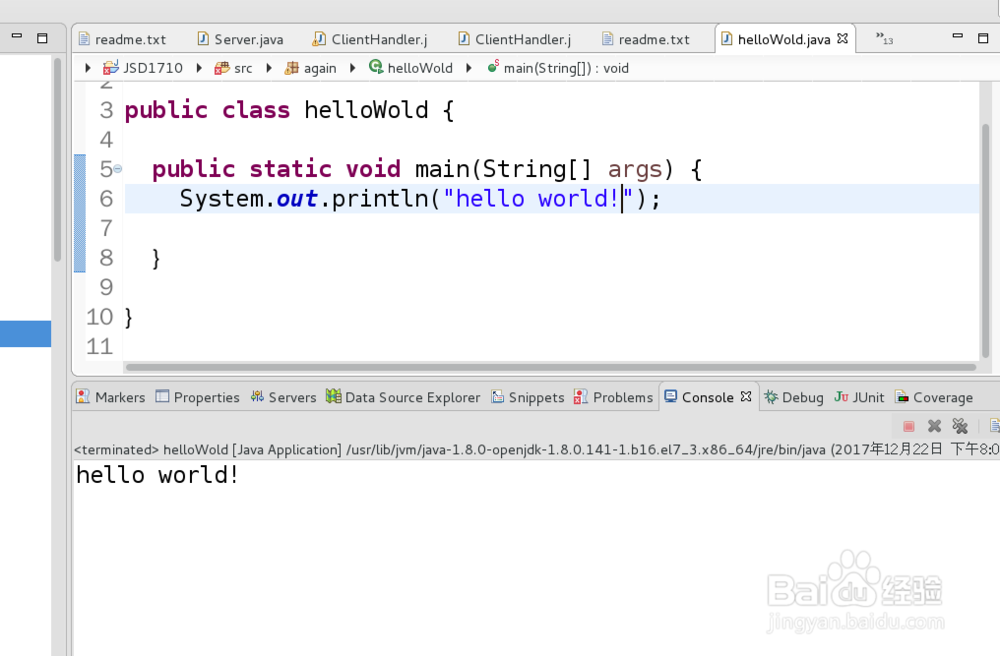Open the Coverage view tab
The height and width of the screenshot is (656, 1000).
coord(934,397)
